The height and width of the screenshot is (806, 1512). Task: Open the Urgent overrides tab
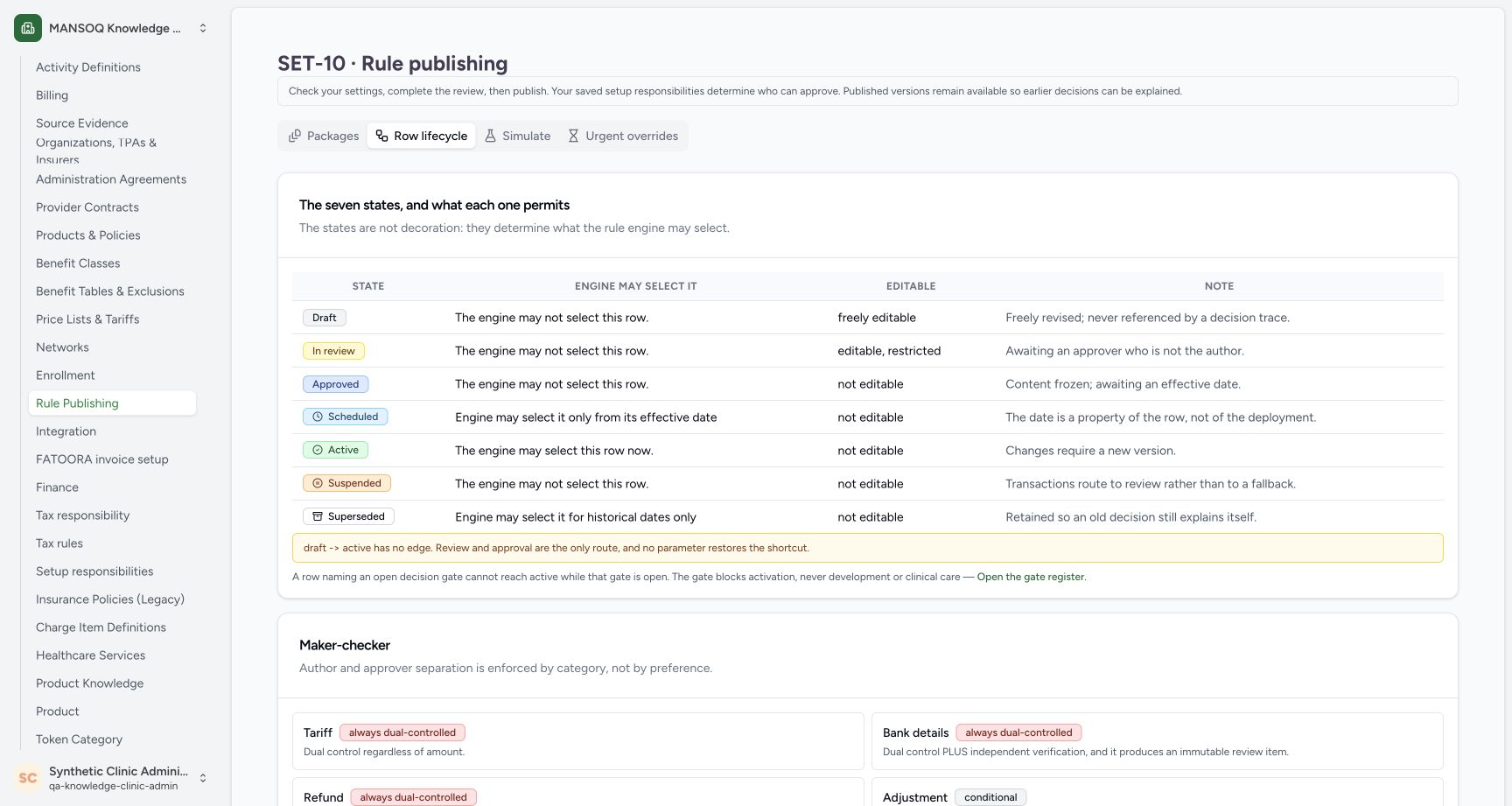click(623, 136)
